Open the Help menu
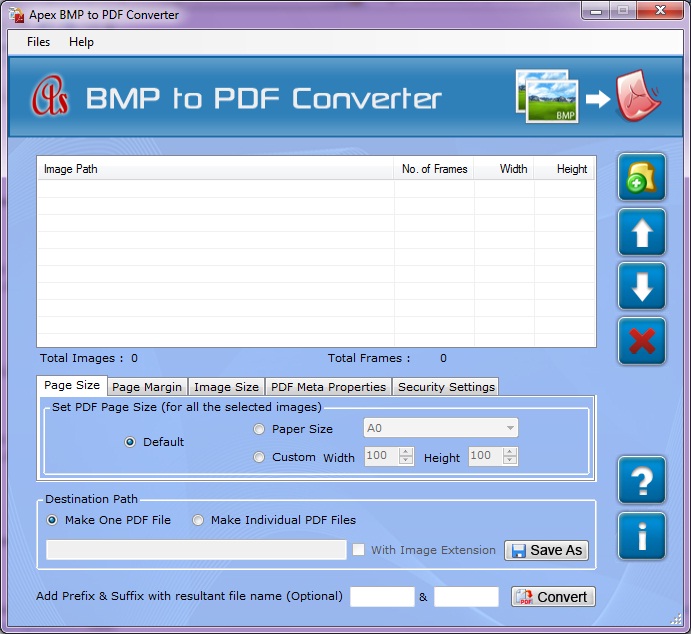This screenshot has height=634, width=691. [x=82, y=42]
